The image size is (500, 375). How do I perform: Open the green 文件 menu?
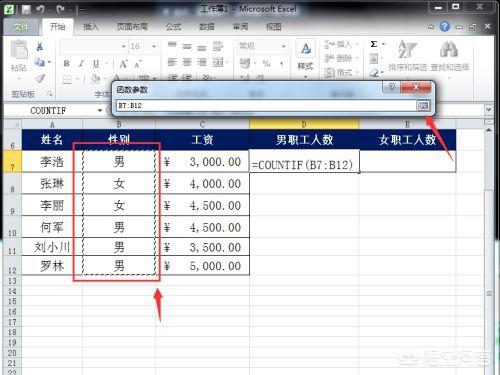(x=21, y=27)
